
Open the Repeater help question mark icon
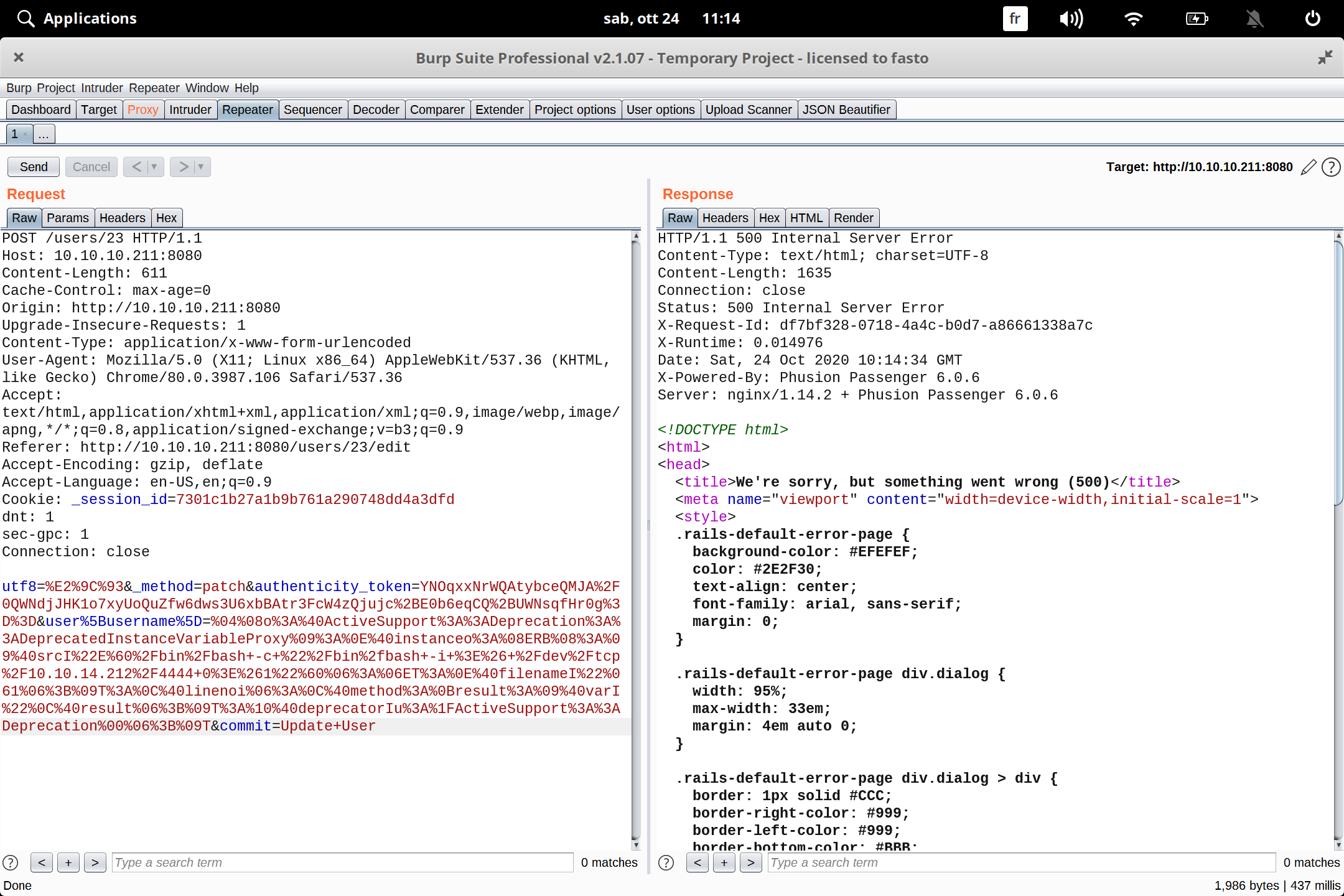(1331, 167)
